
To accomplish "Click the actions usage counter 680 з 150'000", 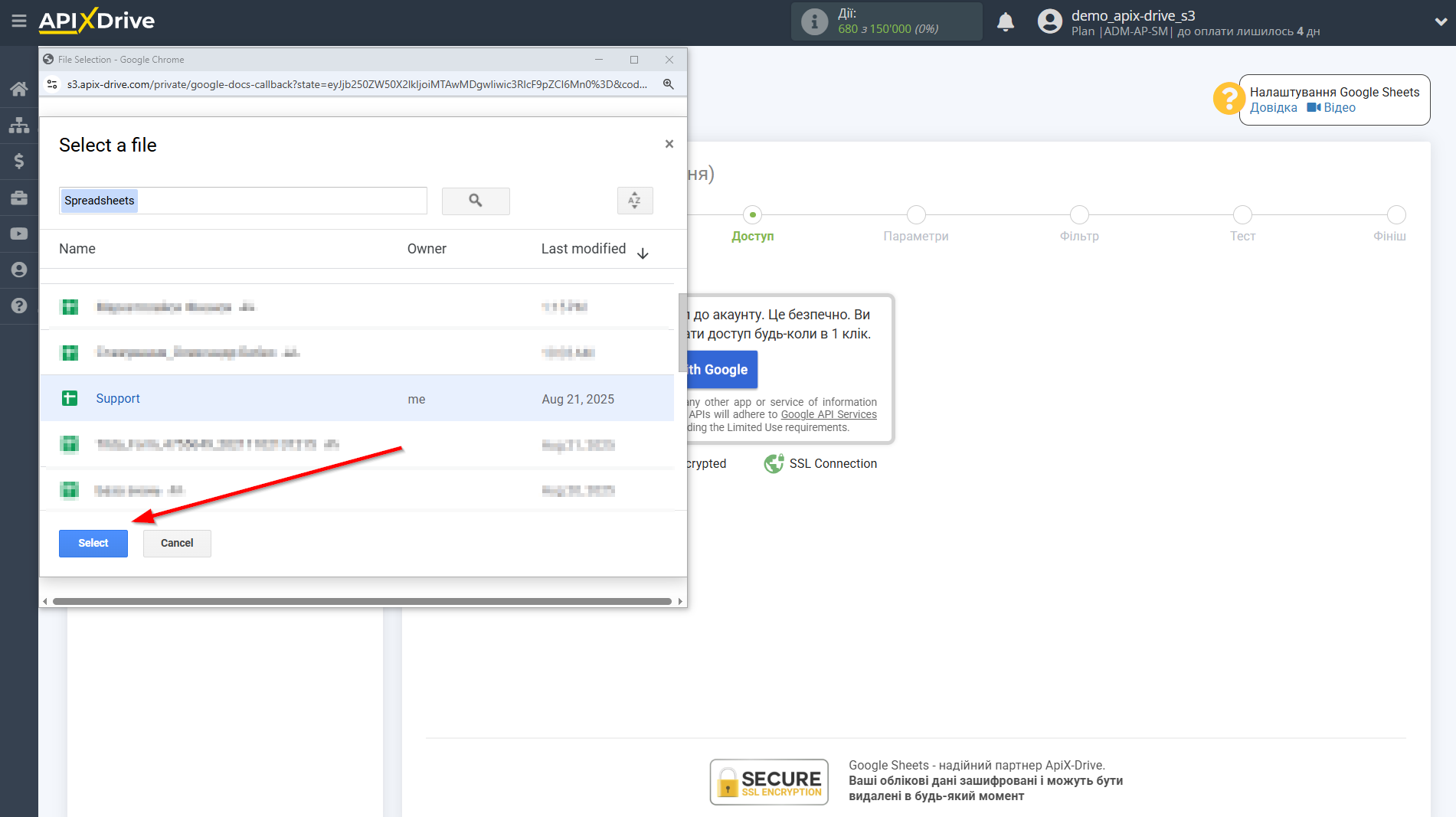I will coord(888,29).
